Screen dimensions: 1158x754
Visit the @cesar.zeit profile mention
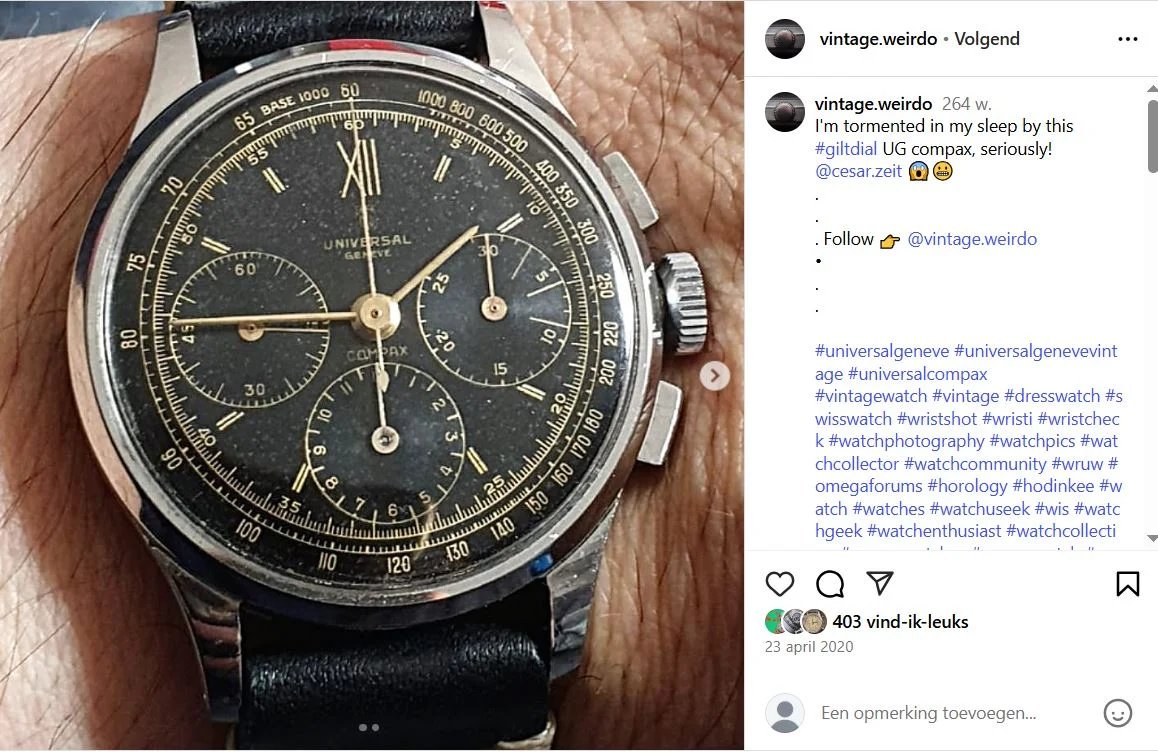tap(858, 171)
